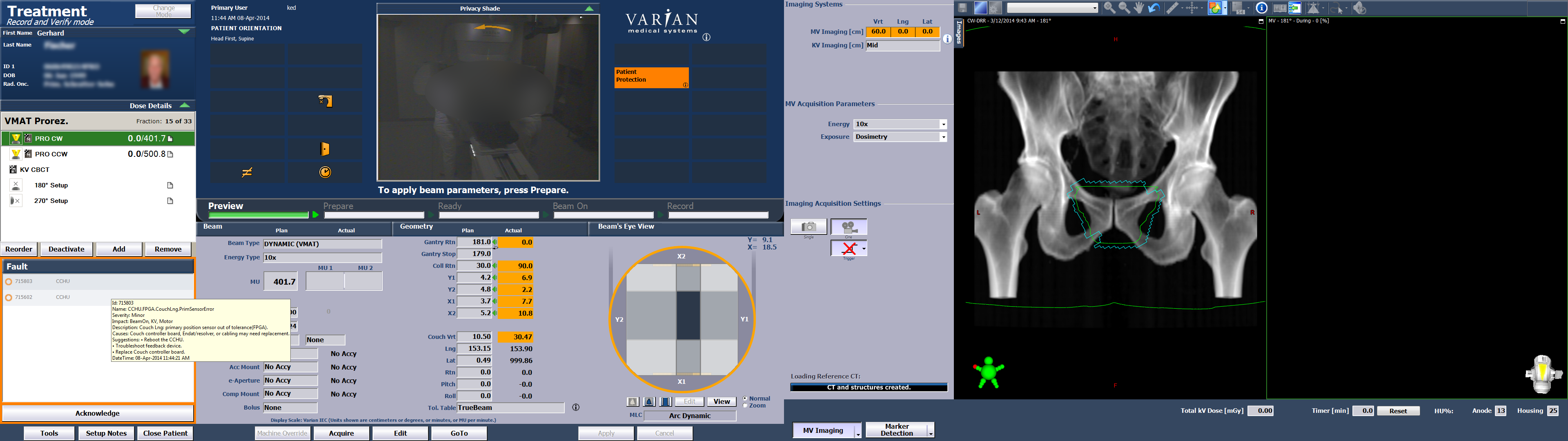Click the clock timer status icon
This screenshot has height=441, width=1568.
325,172
